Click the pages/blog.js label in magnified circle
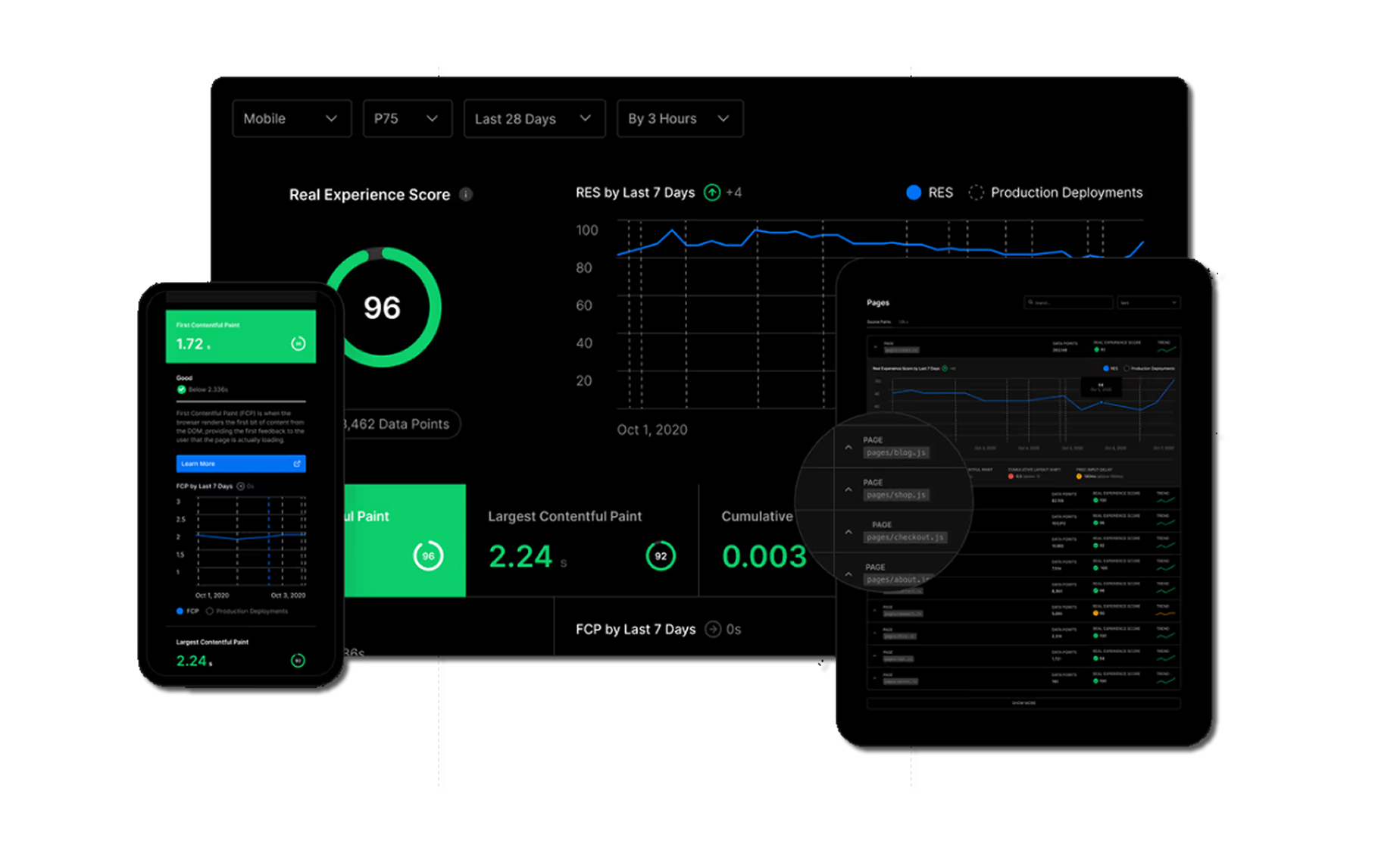This screenshot has height=863, width=1400. point(896,452)
